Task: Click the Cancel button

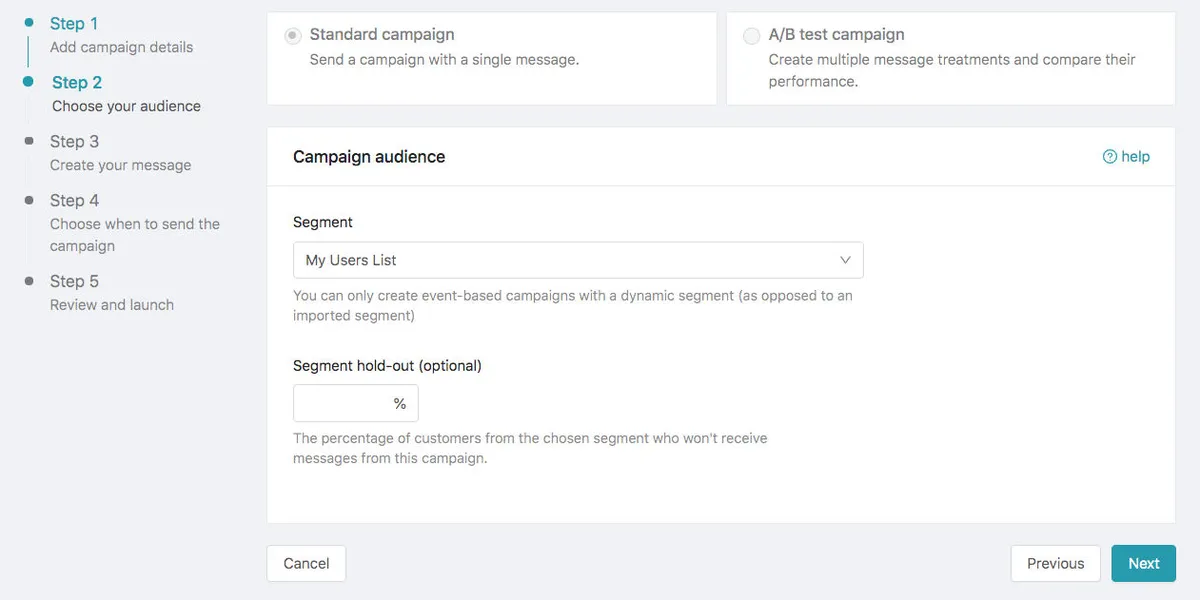Action: tap(306, 563)
